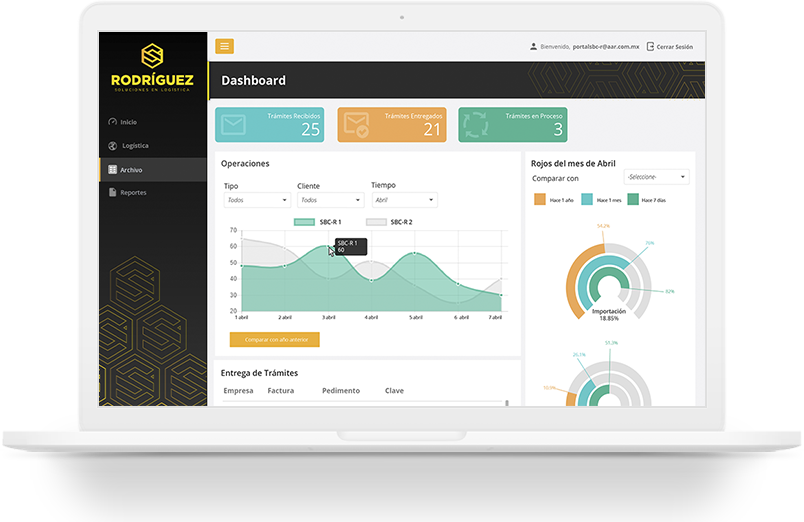Image resolution: width=804 pixels, height=522 pixels.
Task: Click the Cerrar Sesión link
Action: tap(675, 47)
